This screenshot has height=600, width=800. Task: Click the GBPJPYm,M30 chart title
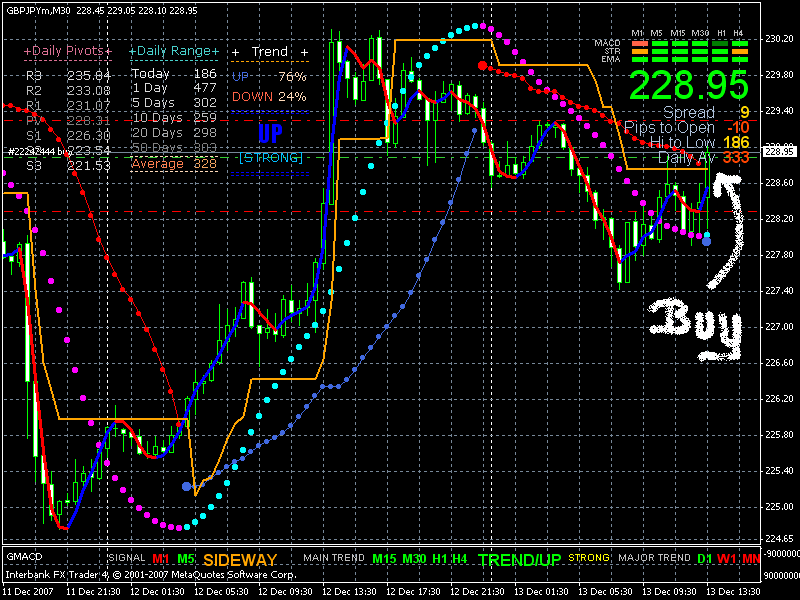pos(38,10)
